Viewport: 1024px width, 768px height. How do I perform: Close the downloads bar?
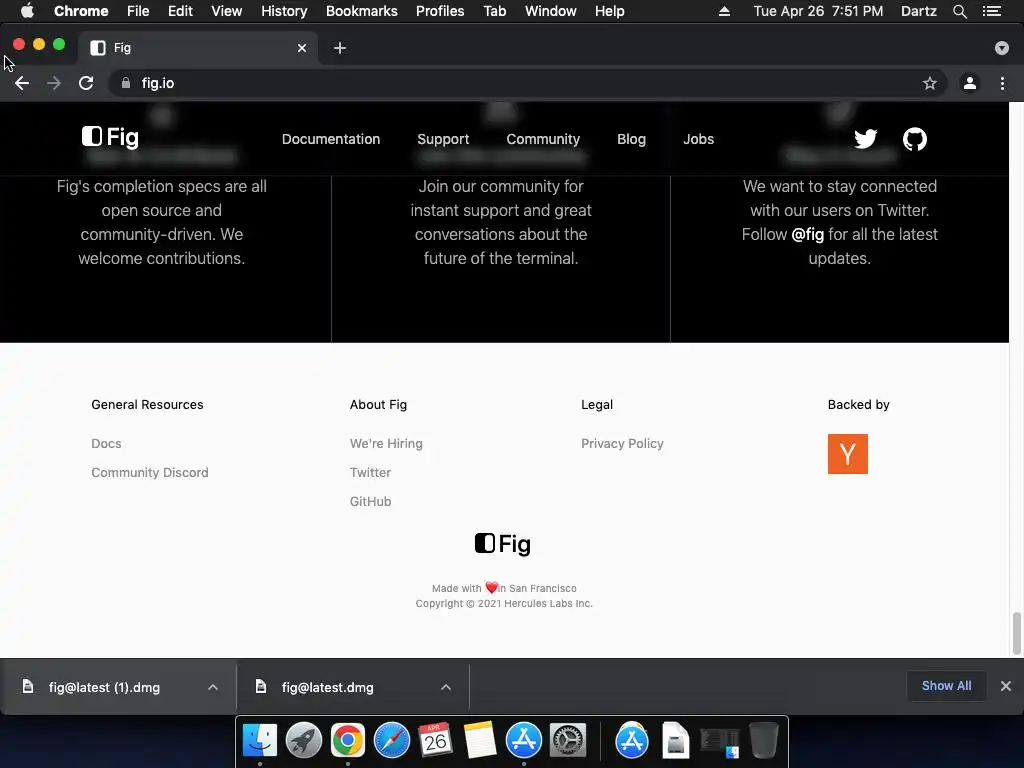point(1006,686)
